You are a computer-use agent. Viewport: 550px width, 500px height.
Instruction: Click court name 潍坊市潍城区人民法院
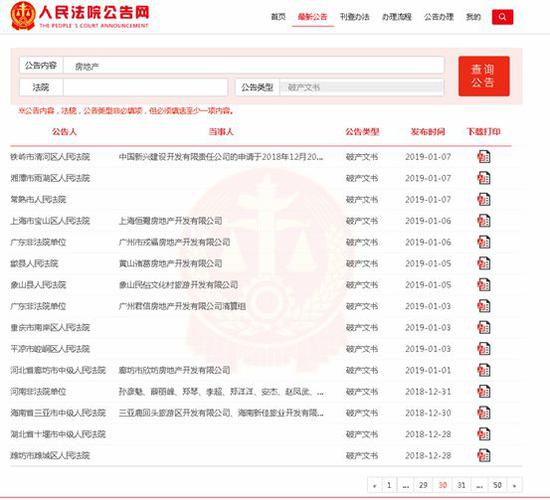tap(50, 456)
